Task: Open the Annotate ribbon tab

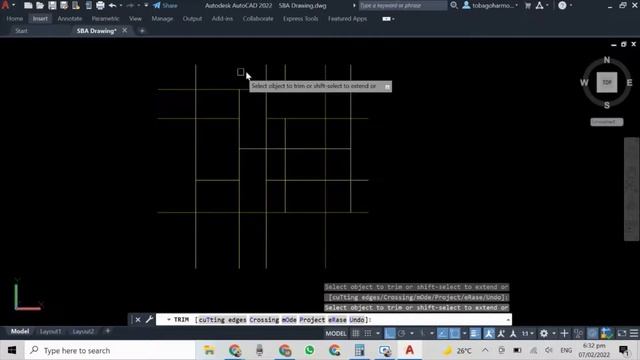Action: [70, 19]
